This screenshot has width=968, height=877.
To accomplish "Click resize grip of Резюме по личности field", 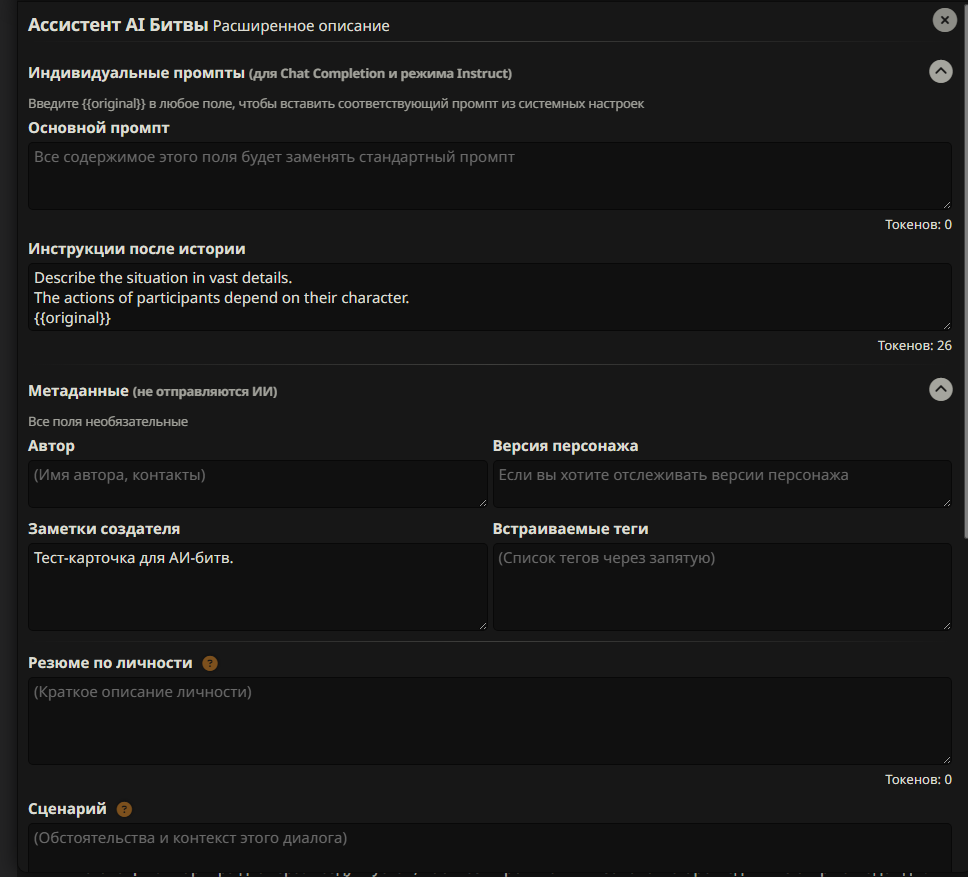I will pos(946,759).
